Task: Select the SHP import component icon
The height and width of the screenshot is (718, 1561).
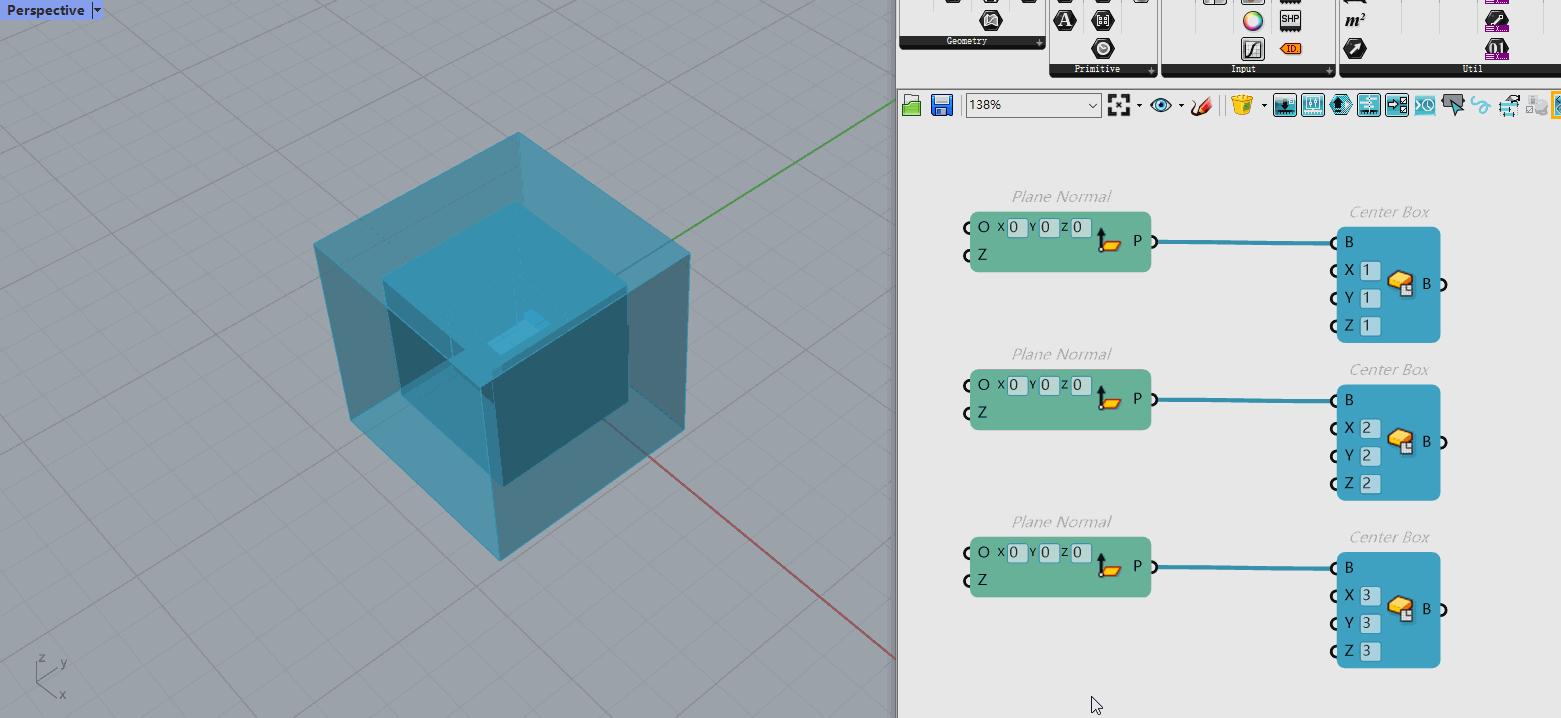Action: [1290, 20]
